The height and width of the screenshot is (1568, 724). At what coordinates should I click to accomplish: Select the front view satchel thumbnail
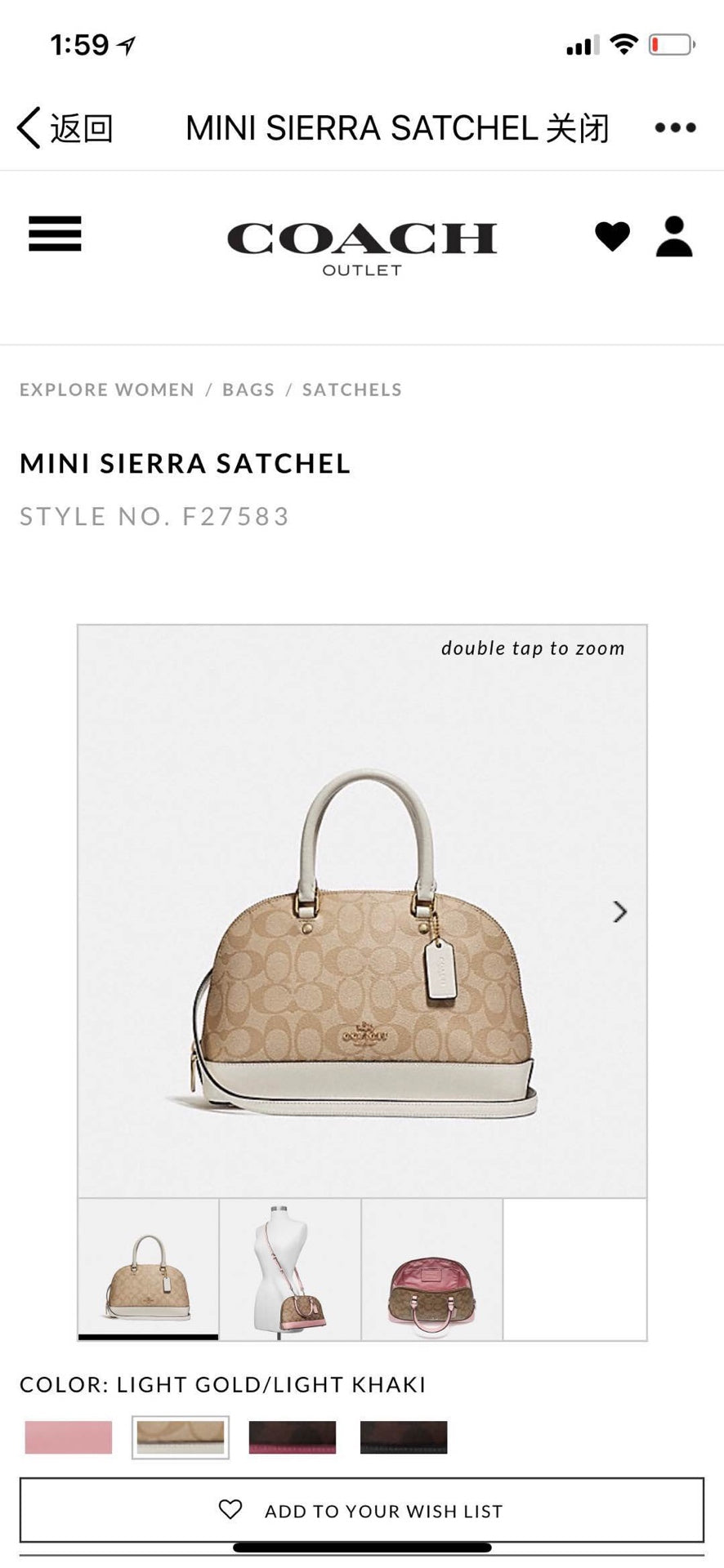149,1269
